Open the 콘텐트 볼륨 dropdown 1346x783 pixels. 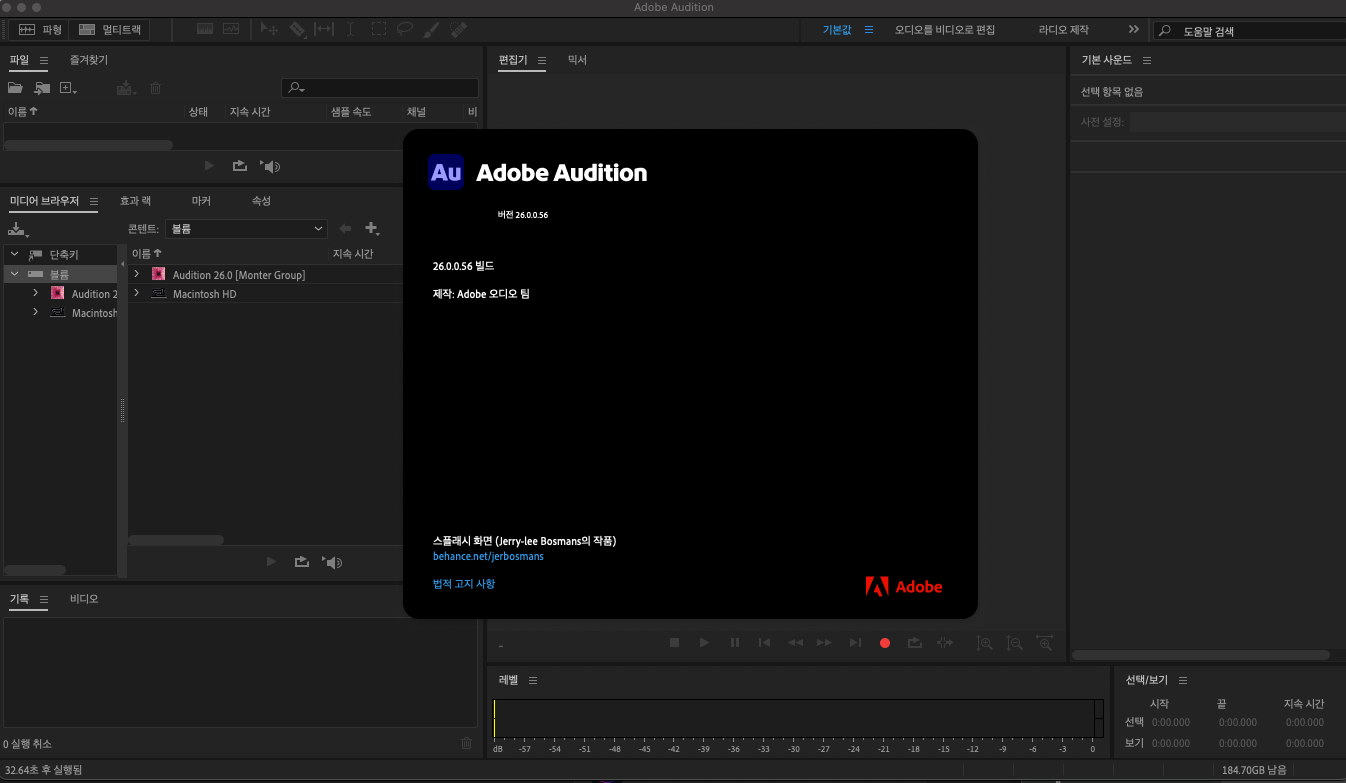(x=246, y=229)
